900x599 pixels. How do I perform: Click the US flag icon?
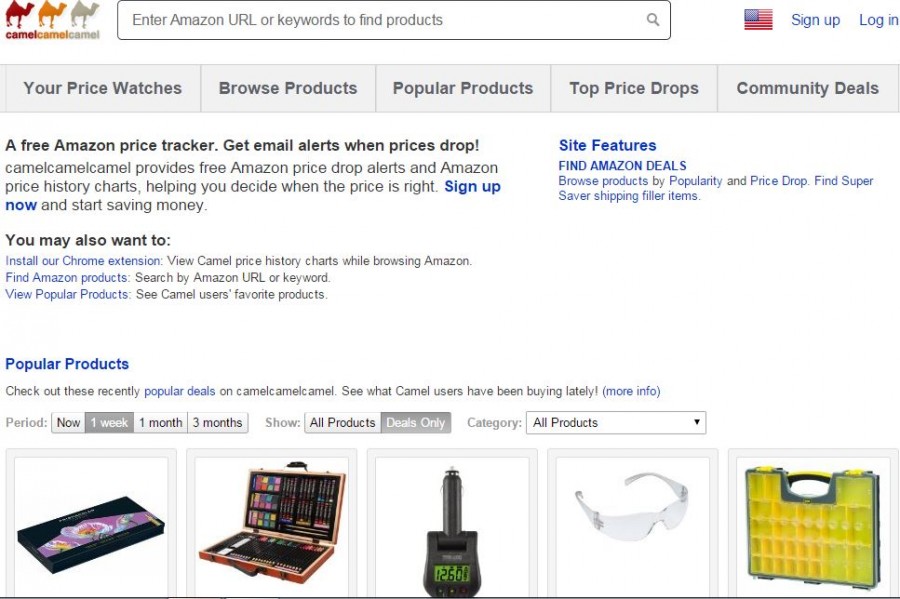click(758, 20)
